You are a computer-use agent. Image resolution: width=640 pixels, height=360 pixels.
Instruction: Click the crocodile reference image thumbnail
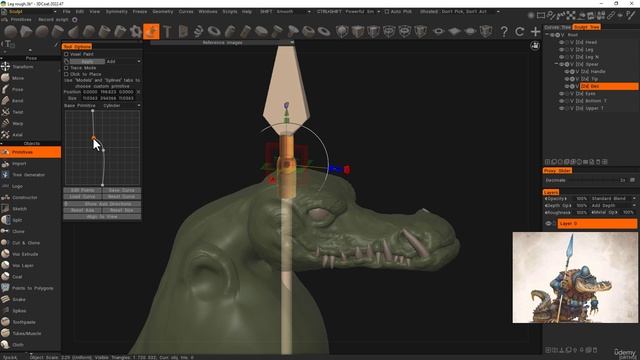[x=575, y=278]
